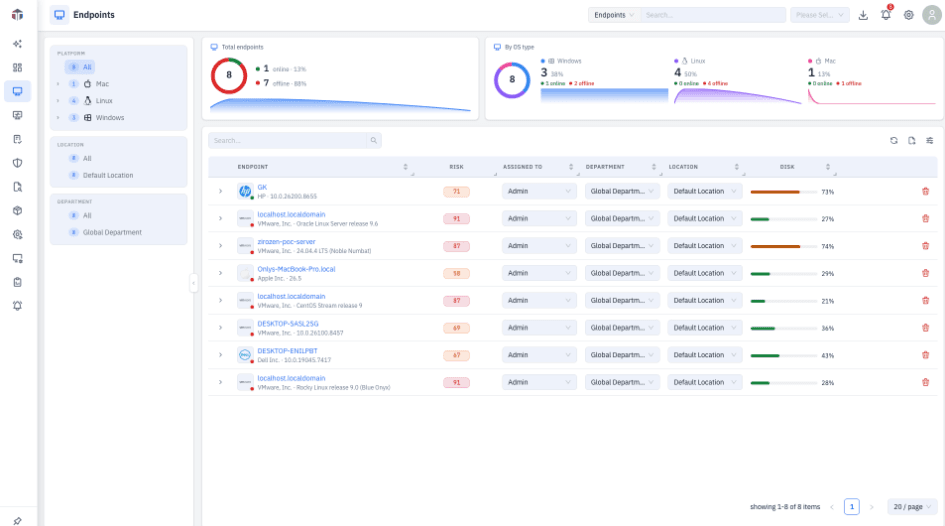Image resolution: width=945 pixels, height=526 pixels.
Task: Open the settings gear in top bar
Action: 908,15
